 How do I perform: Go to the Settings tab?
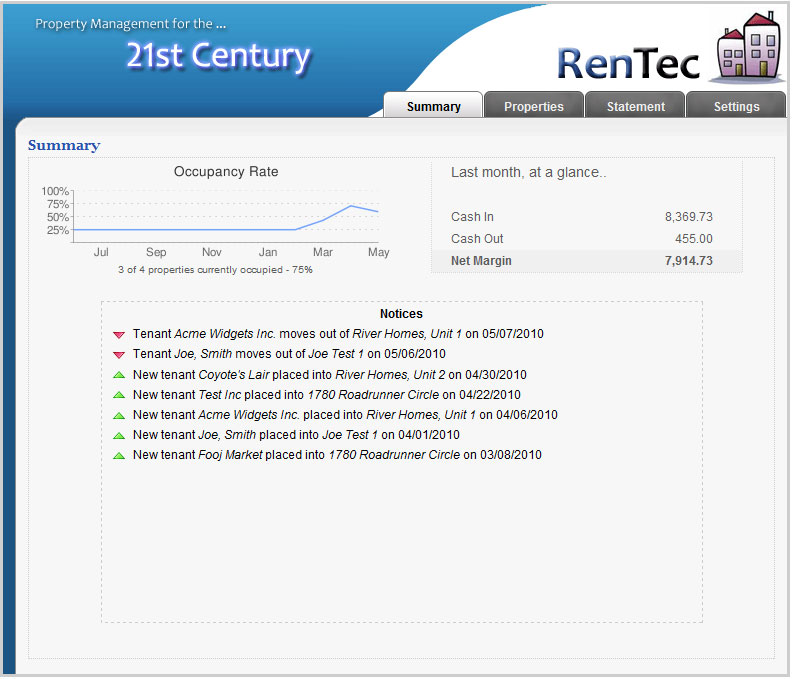pos(736,106)
